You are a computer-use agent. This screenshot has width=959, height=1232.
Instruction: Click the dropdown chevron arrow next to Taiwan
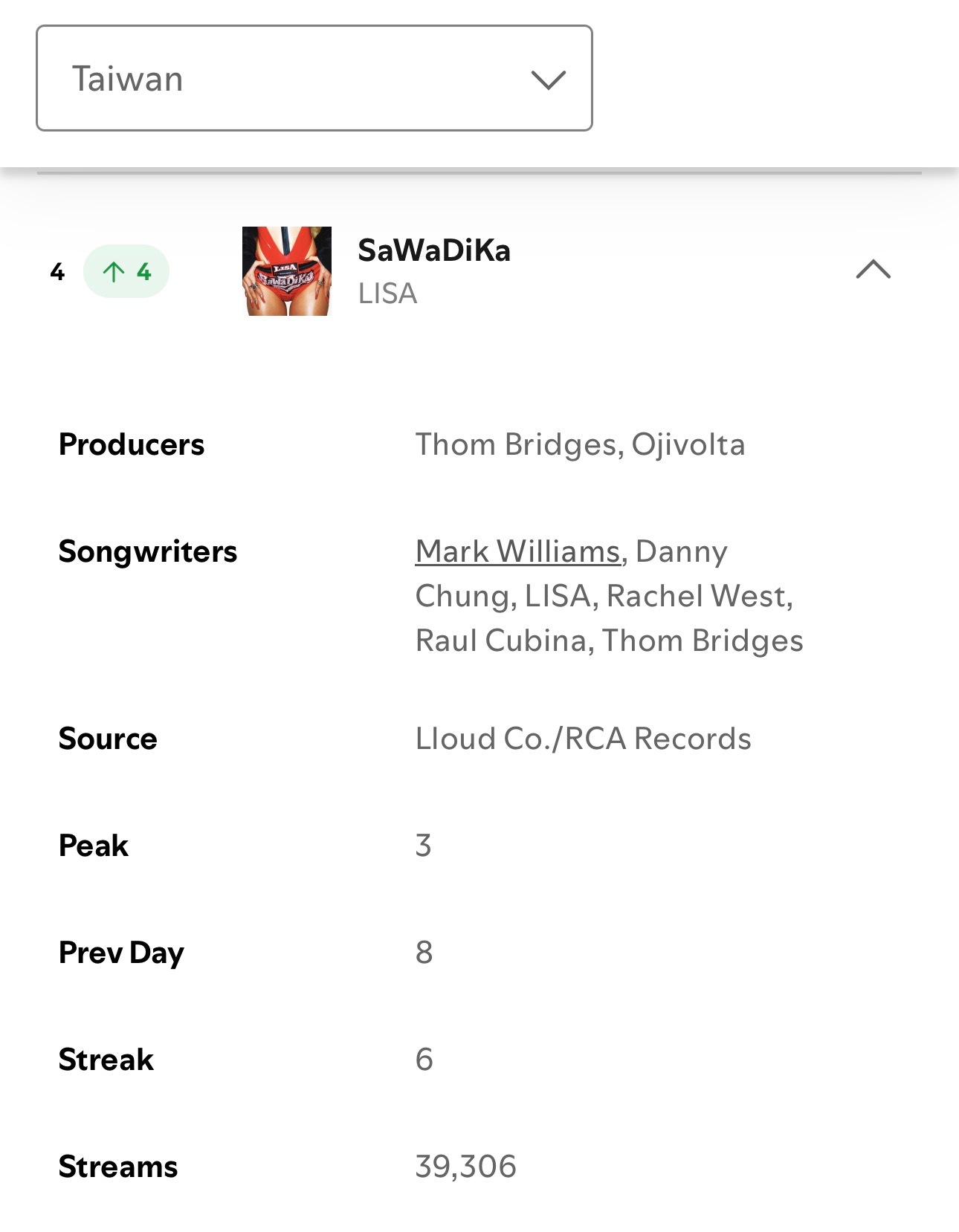click(x=549, y=80)
